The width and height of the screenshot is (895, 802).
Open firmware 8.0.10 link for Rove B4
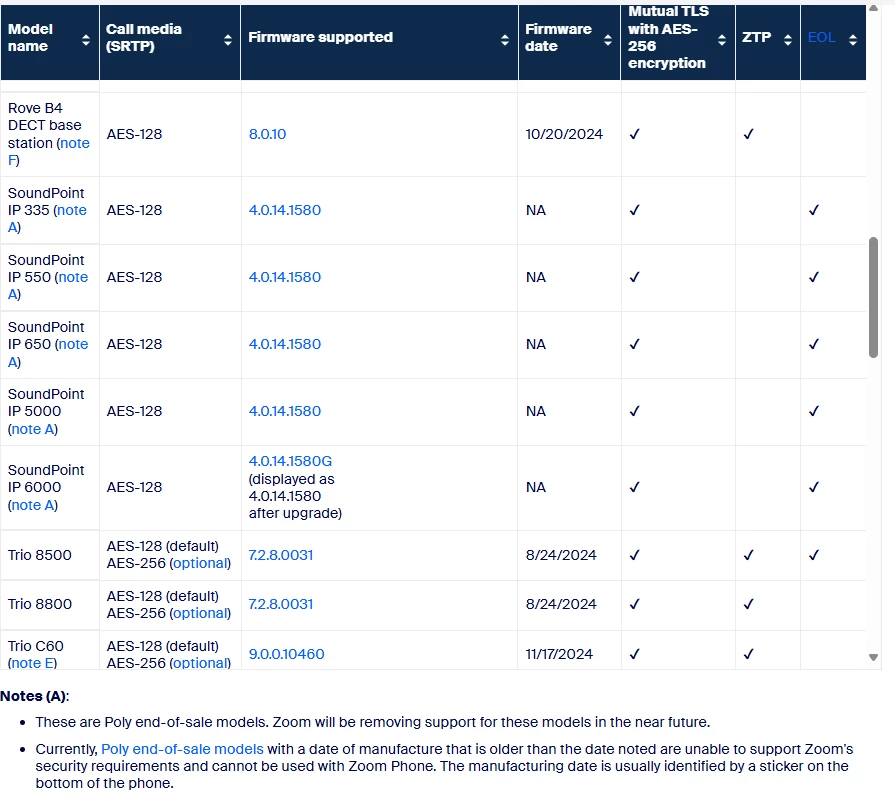(267, 134)
